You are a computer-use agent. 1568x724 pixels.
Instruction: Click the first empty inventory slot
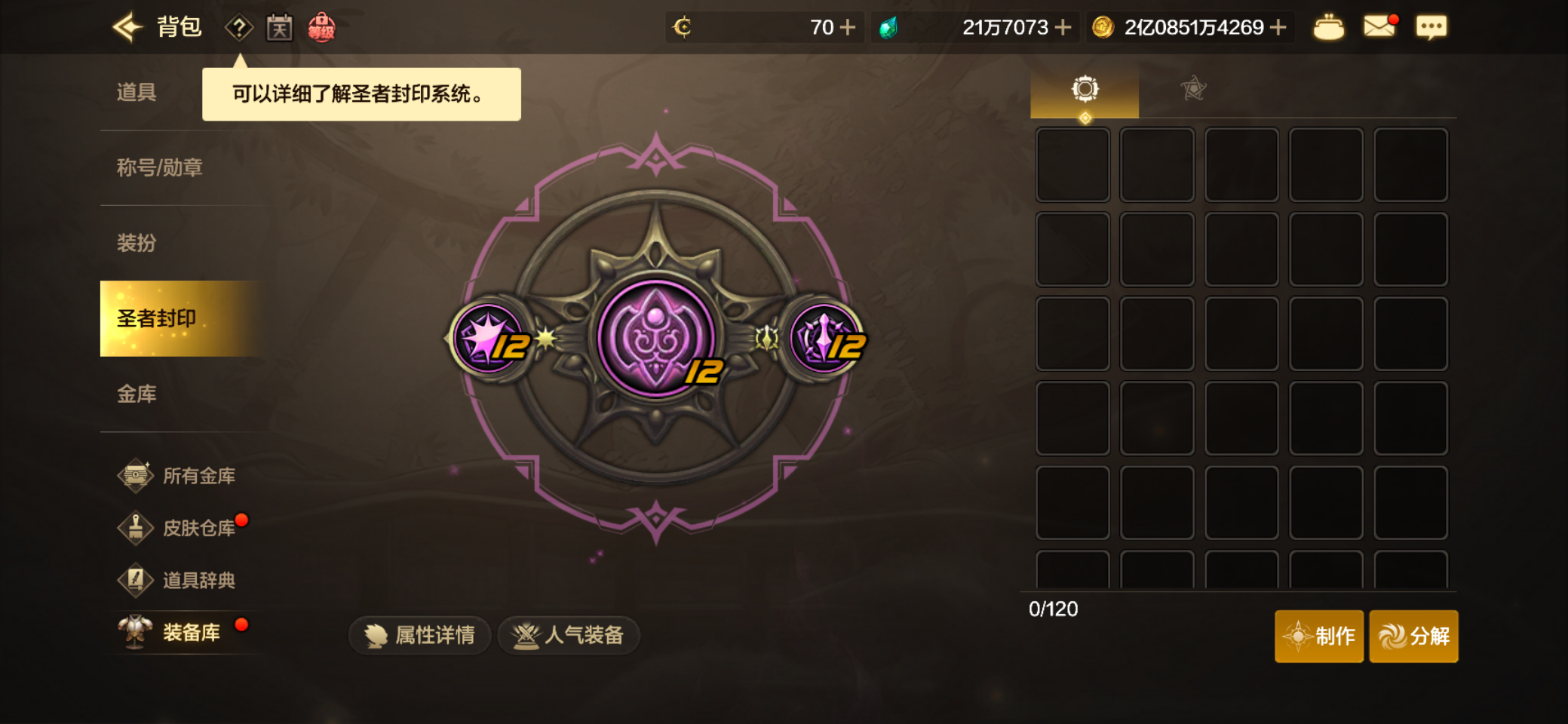click(1072, 164)
